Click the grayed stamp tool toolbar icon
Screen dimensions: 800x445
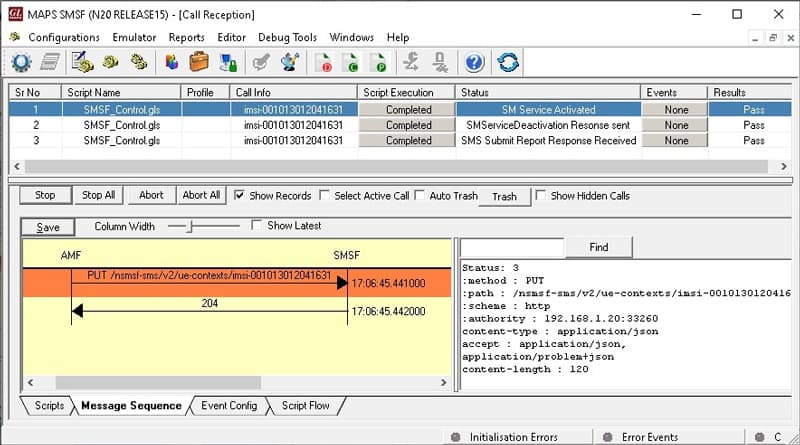click(x=440, y=62)
